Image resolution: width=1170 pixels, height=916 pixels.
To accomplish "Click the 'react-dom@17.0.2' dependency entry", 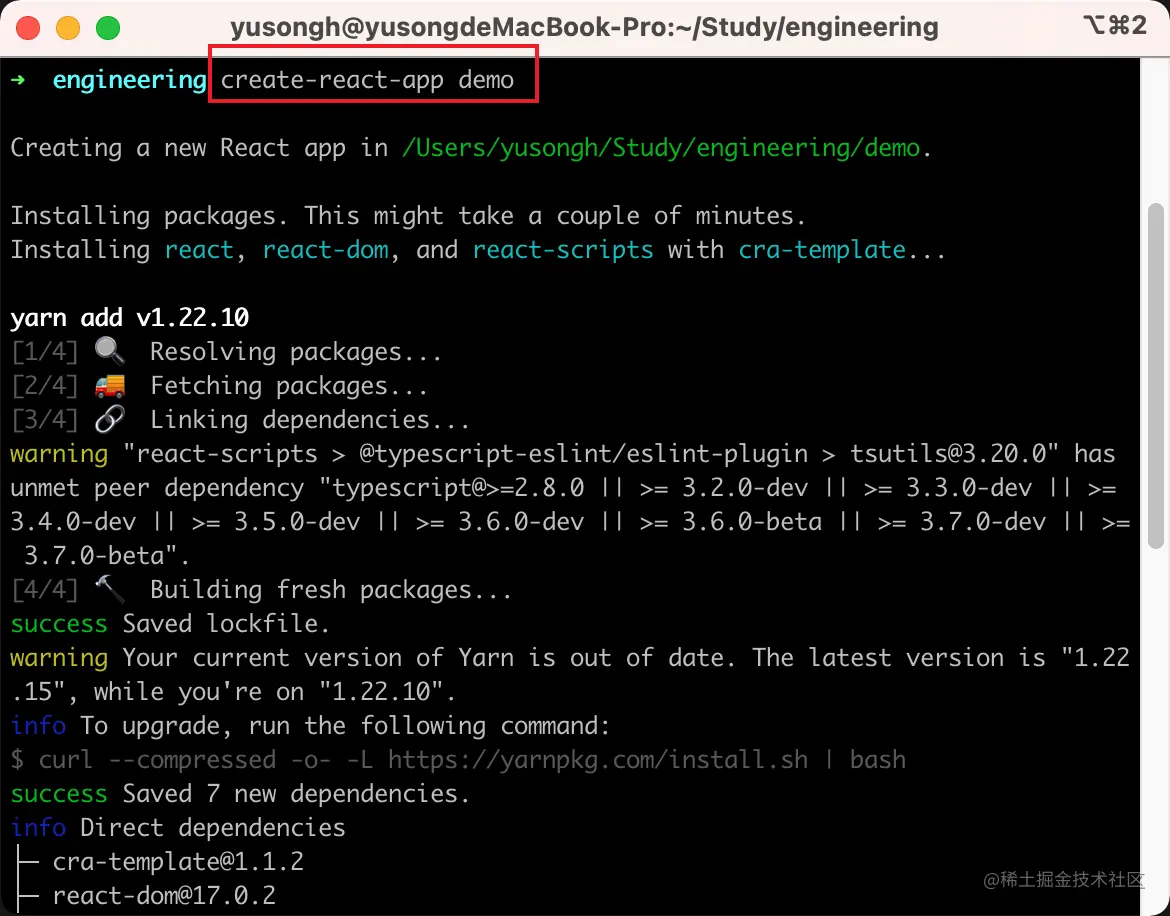I will [164, 895].
